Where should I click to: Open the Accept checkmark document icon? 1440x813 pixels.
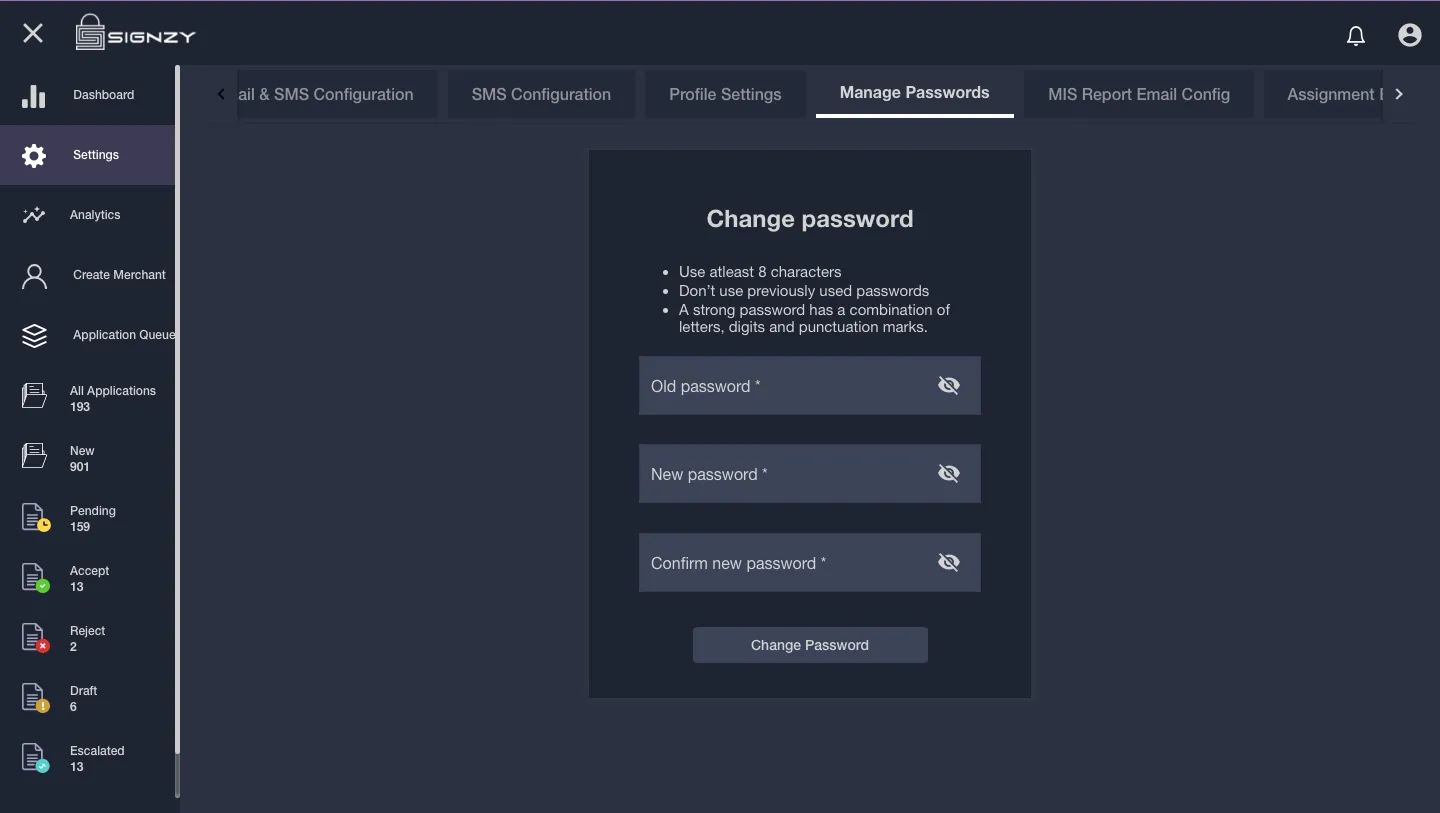pyautogui.click(x=35, y=577)
